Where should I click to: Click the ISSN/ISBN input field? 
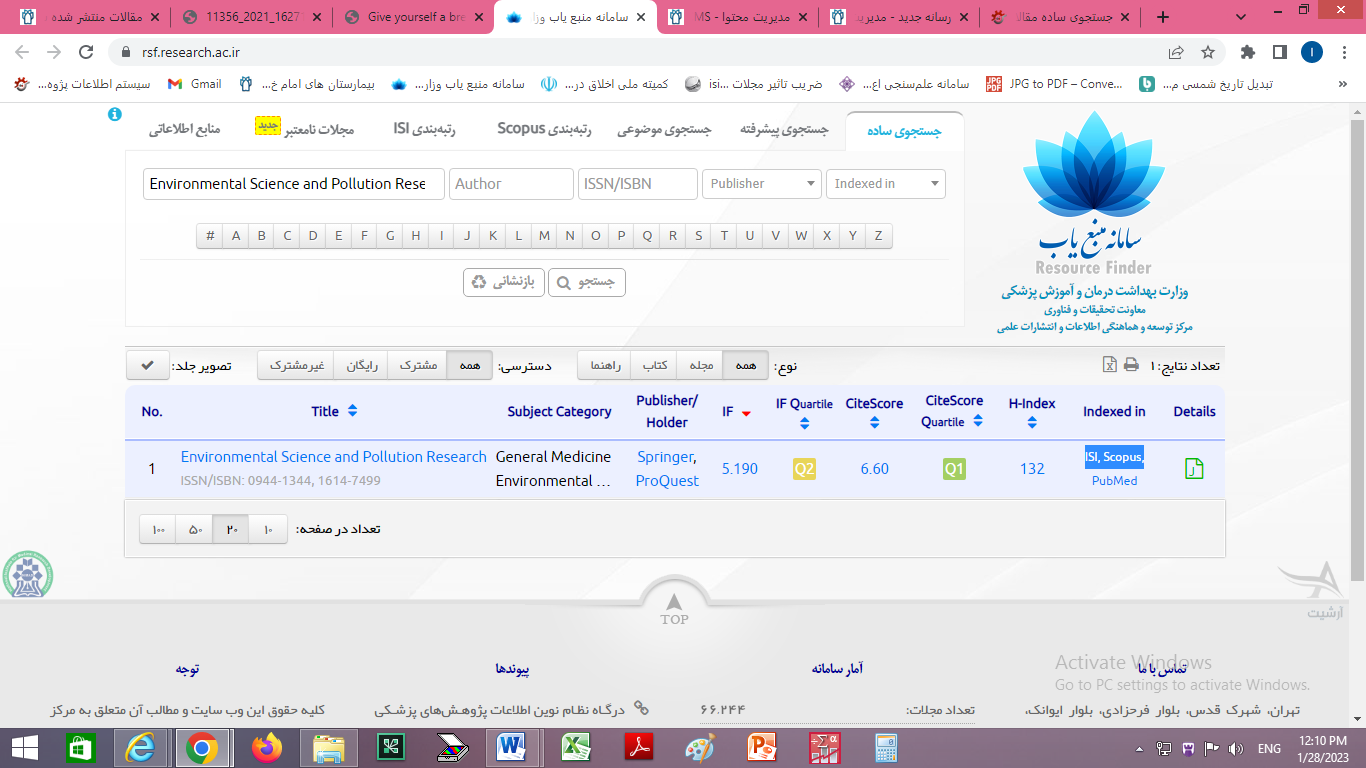coord(638,184)
